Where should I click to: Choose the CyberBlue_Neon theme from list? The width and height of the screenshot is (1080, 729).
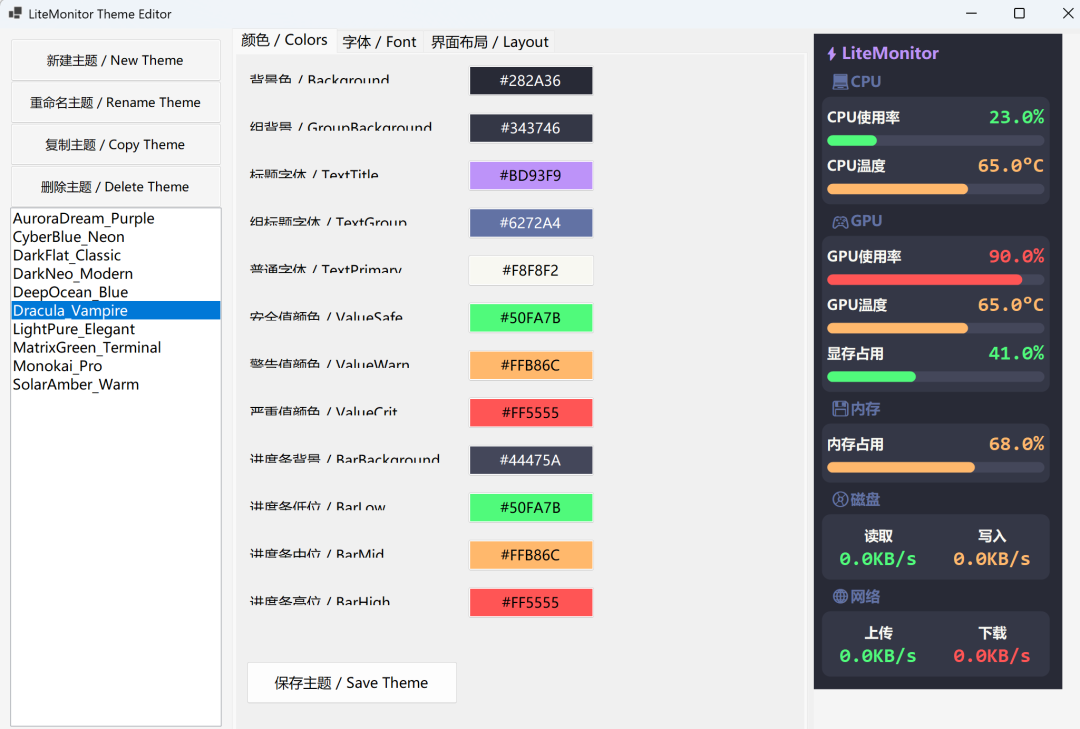[x=69, y=237]
